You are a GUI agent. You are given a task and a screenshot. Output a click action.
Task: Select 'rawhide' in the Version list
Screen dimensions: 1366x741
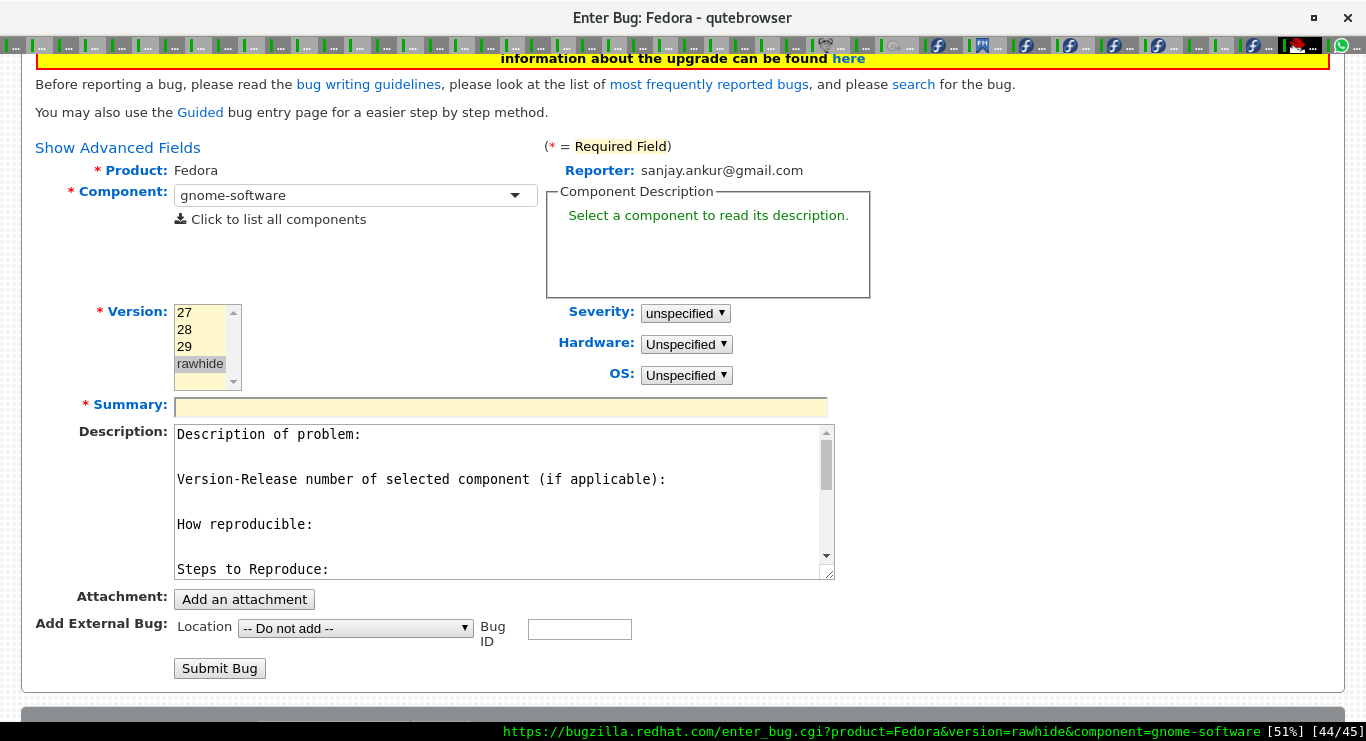pos(199,363)
